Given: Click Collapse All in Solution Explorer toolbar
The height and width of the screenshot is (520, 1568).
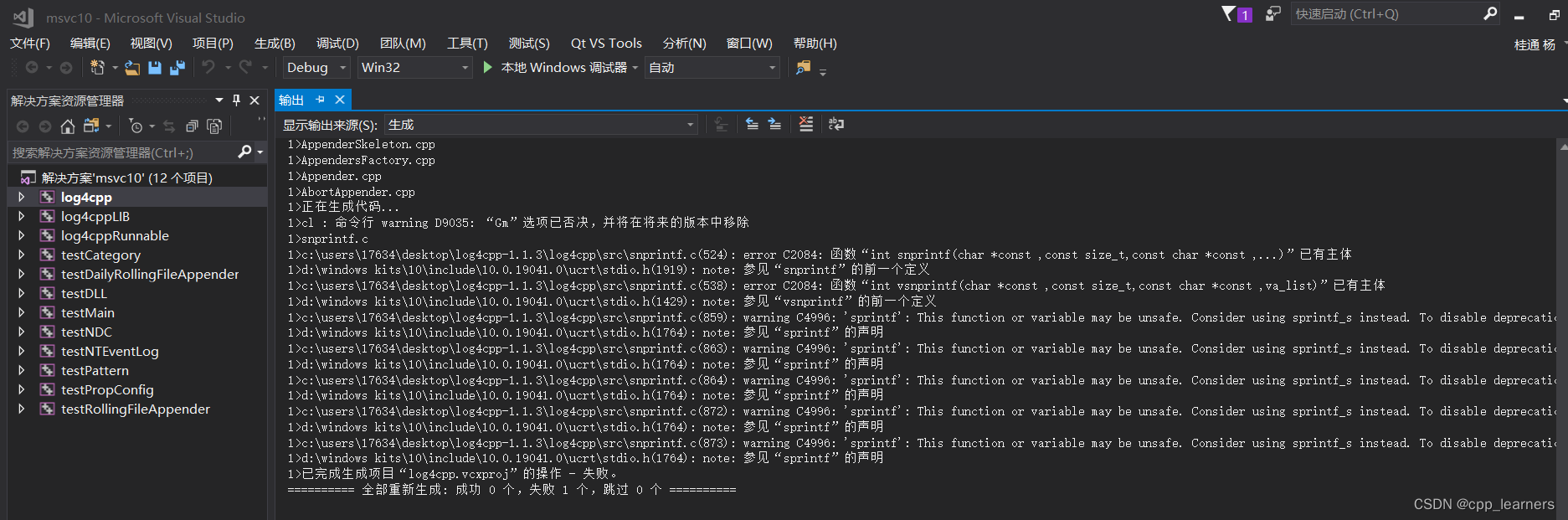Looking at the screenshot, I should pos(192,126).
